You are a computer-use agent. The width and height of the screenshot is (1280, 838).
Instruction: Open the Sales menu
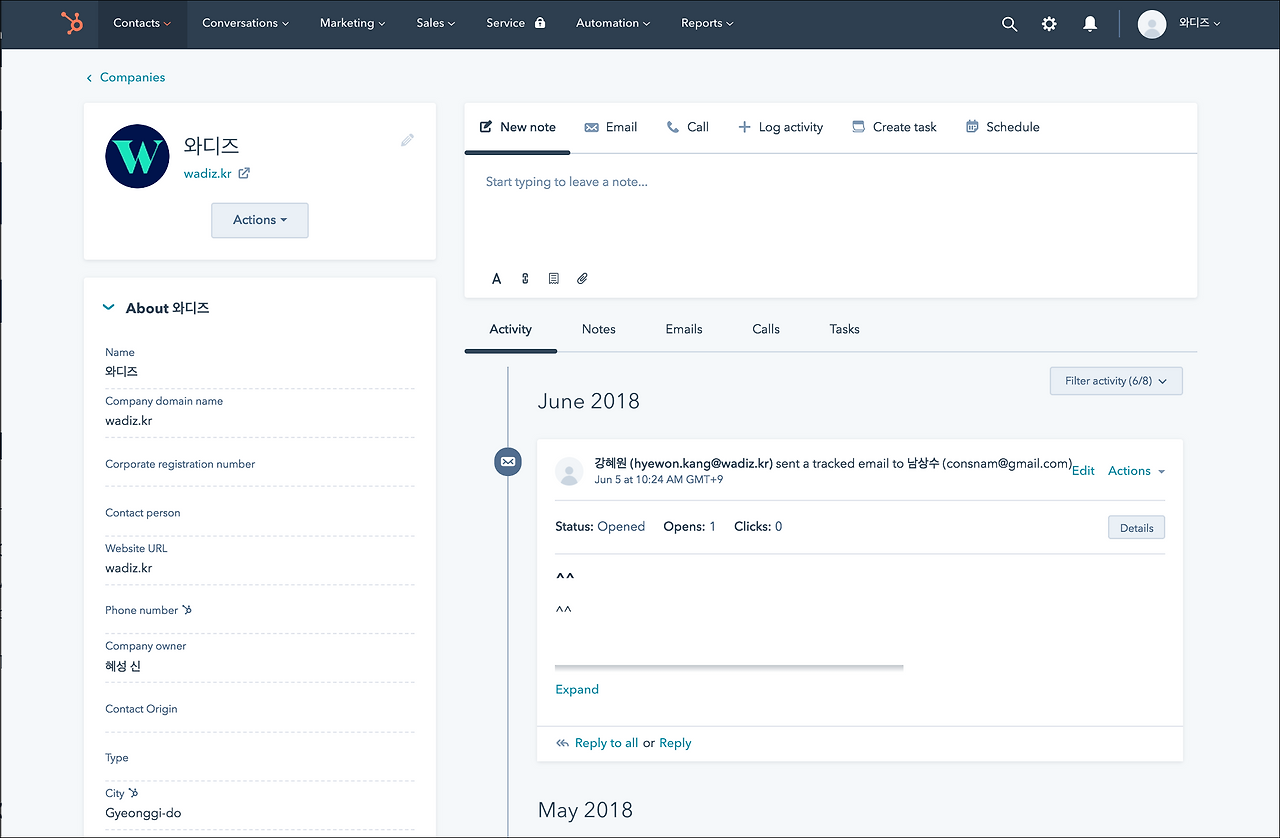click(x=436, y=23)
